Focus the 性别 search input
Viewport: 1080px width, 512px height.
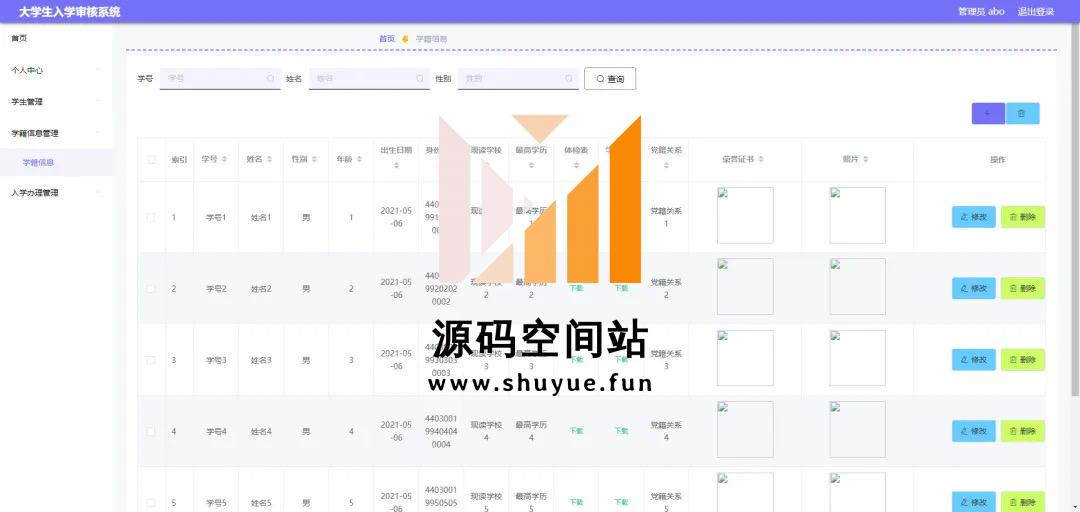pyautogui.click(x=518, y=79)
